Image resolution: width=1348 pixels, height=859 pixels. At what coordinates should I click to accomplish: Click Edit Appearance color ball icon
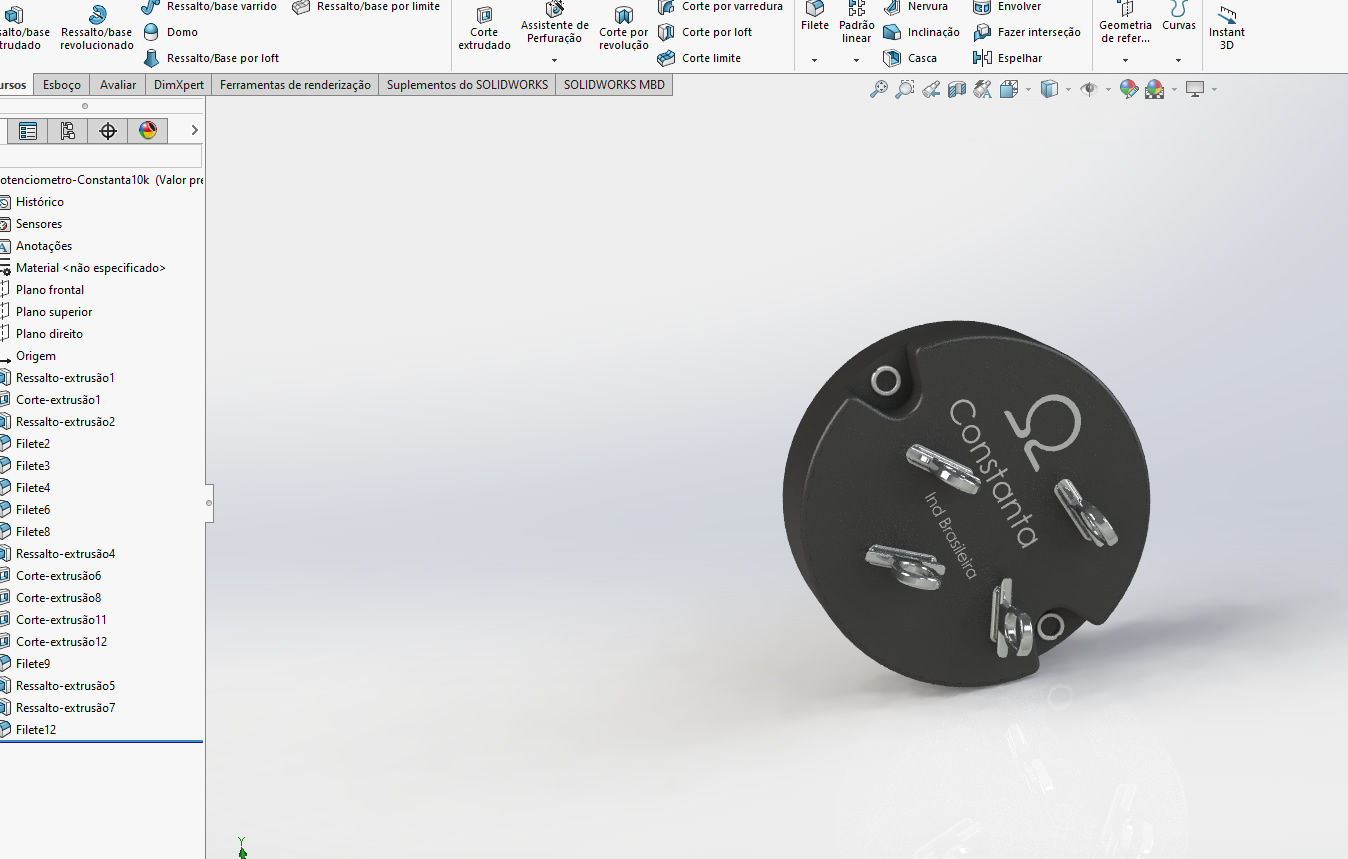(1129, 90)
